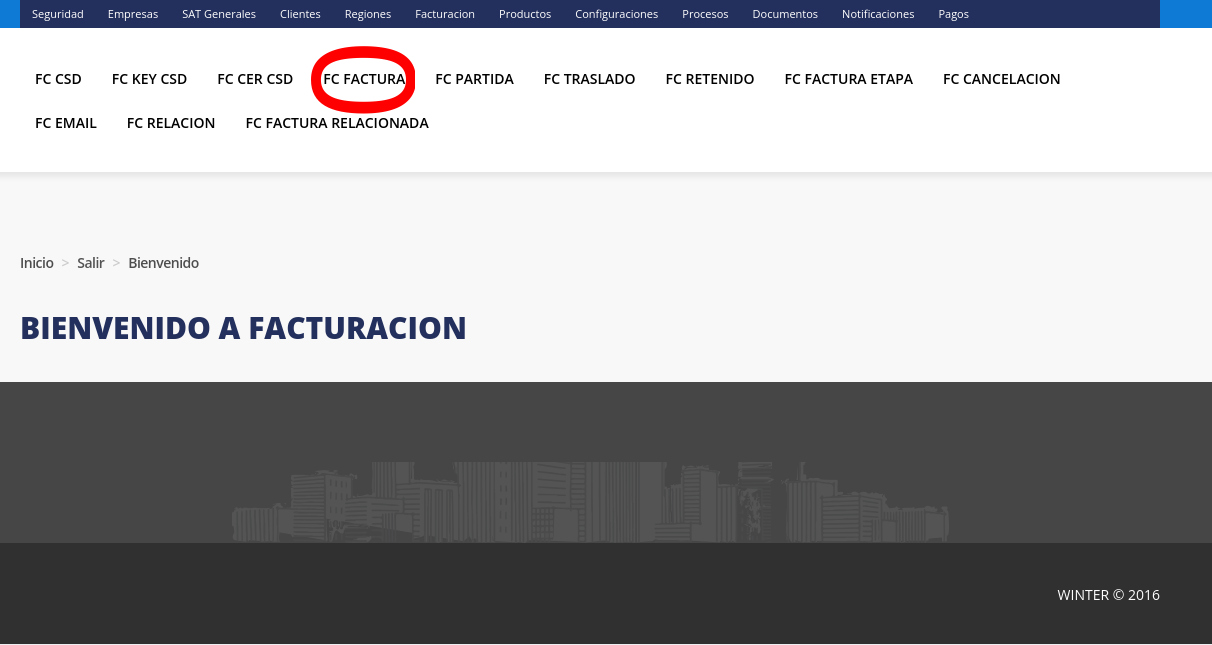The width and height of the screenshot is (1212, 645).
Task: Go to the Regiones menu
Action: pyautogui.click(x=368, y=14)
